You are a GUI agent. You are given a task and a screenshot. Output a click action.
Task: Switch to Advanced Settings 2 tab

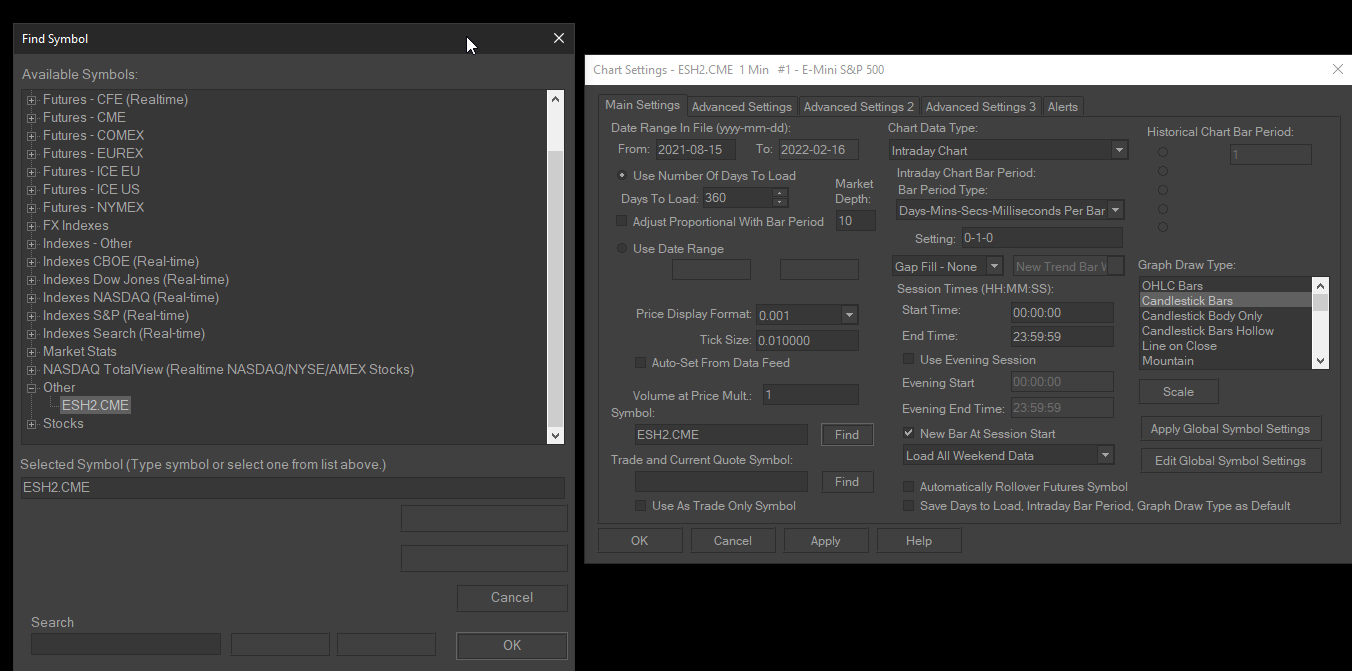(859, 107)
